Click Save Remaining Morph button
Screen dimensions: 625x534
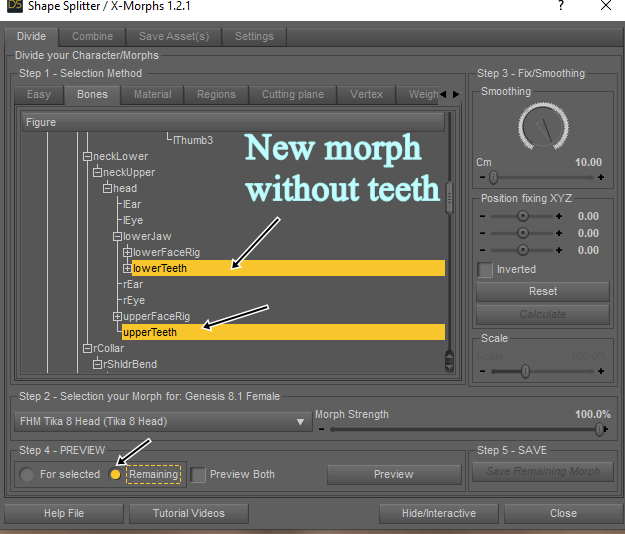pos(543,471)
